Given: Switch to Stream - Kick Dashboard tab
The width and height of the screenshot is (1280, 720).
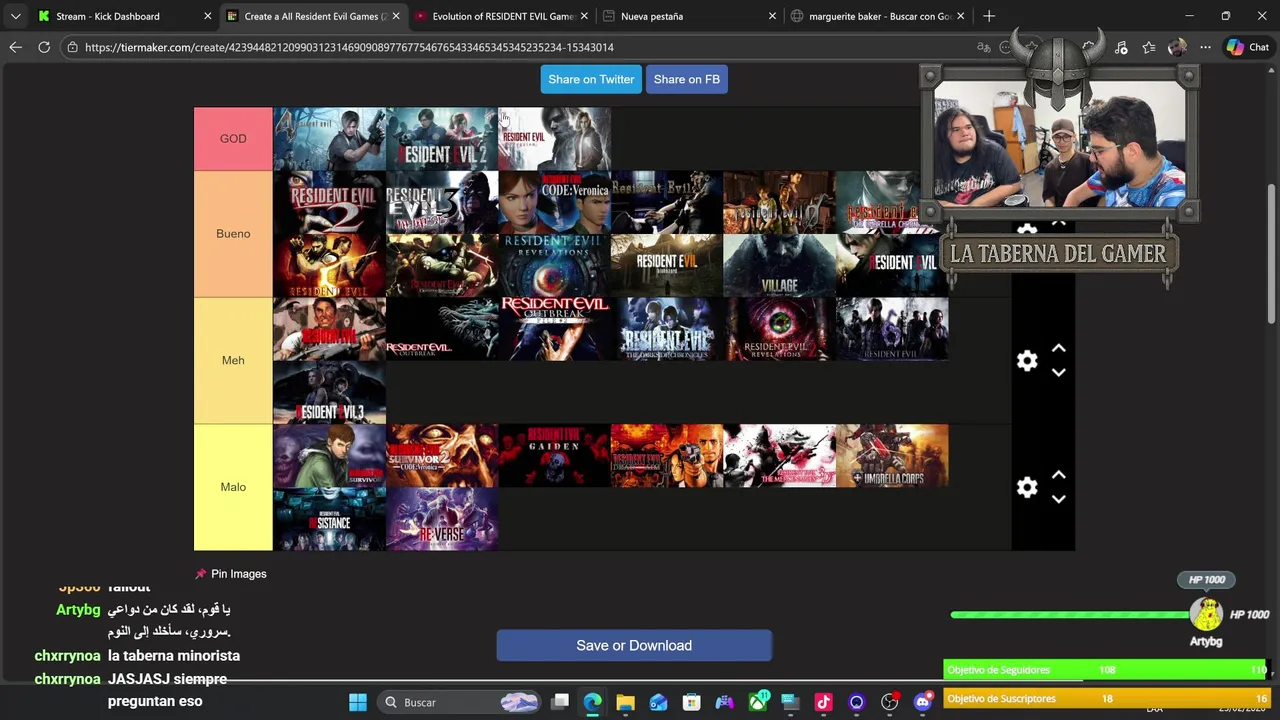Looking at the screenshot, I should (x=123, y=16).
